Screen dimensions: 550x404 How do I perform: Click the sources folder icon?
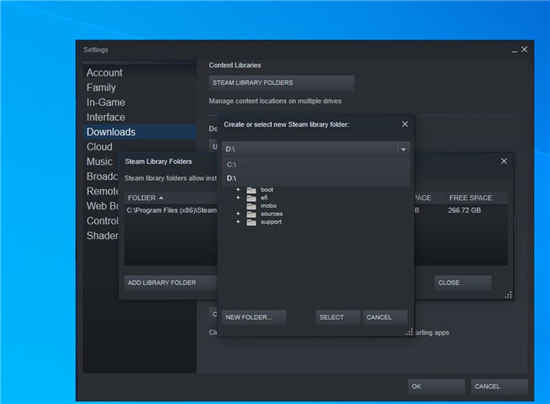(251, 214)
